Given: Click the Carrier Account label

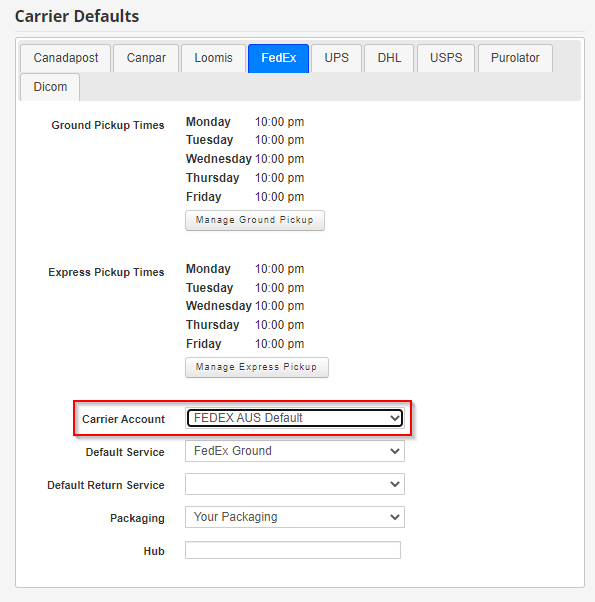Looking at the screenshot, I should click(123, 419).
